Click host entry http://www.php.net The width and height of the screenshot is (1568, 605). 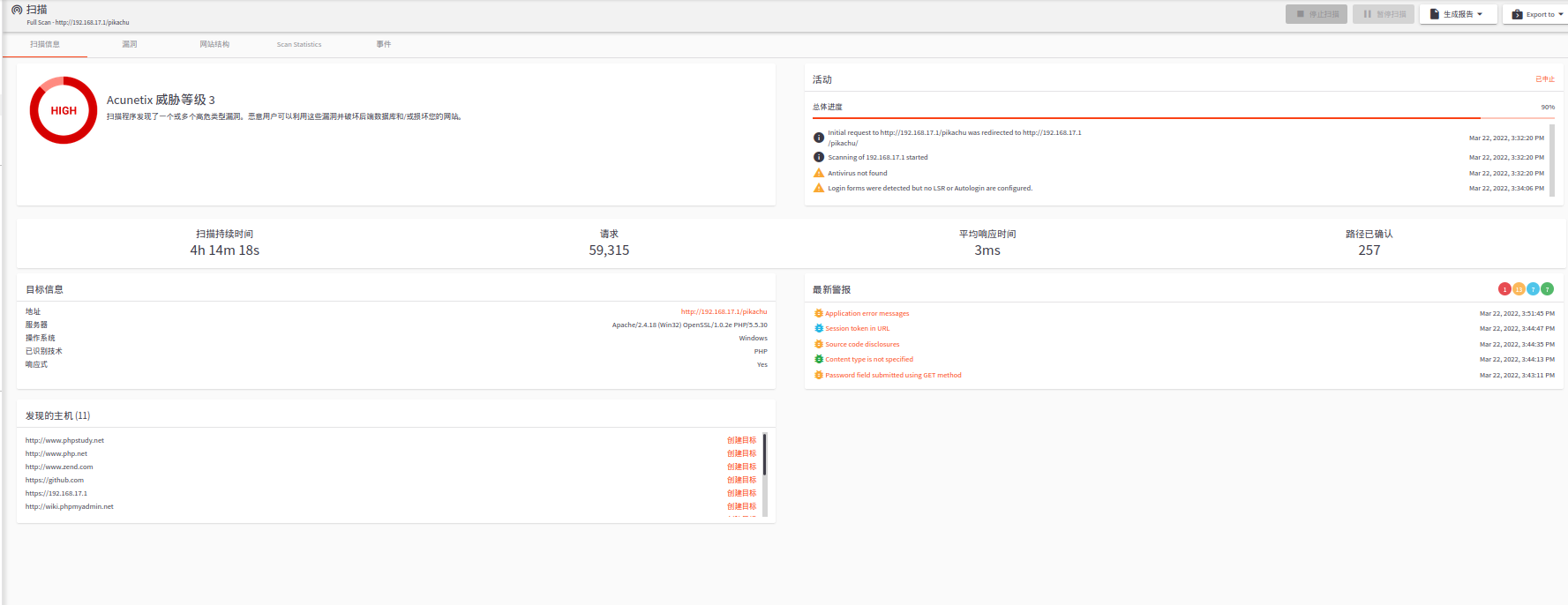(56, 453)
